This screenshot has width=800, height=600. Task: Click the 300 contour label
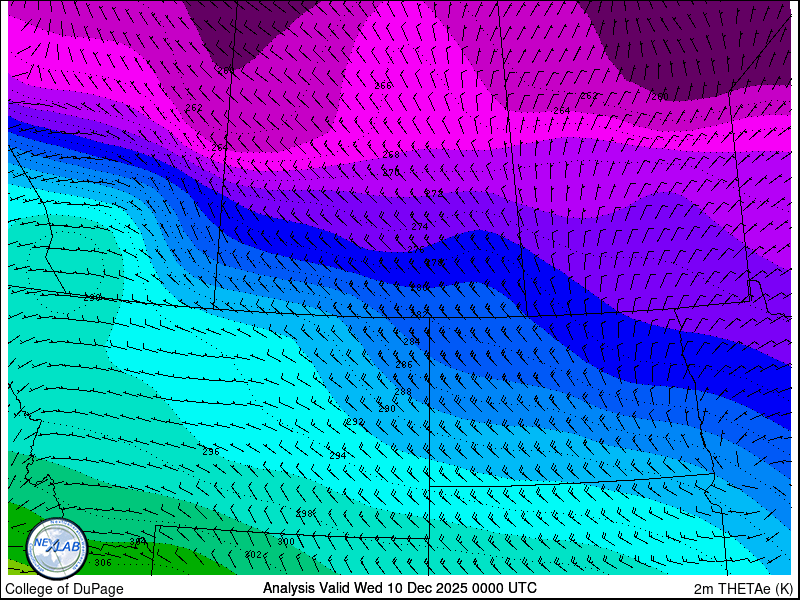[286, 542]
